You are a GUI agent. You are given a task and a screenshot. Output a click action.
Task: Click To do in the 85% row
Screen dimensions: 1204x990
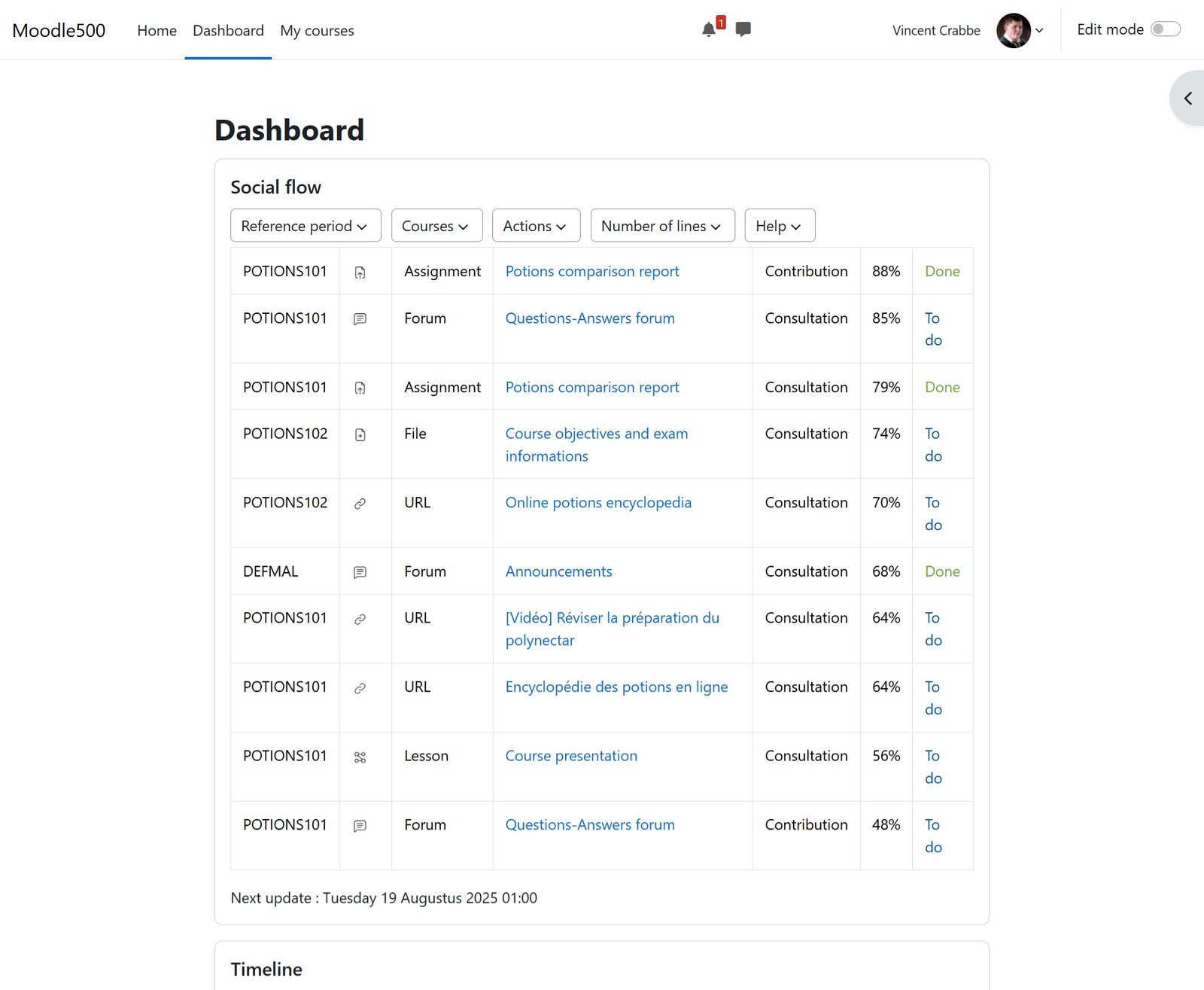[x=933, y=329]
